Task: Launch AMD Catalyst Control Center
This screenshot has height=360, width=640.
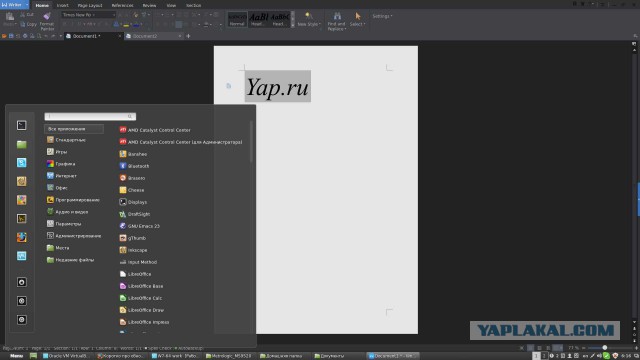Action: pyautogui.click(x=155, y=130)
